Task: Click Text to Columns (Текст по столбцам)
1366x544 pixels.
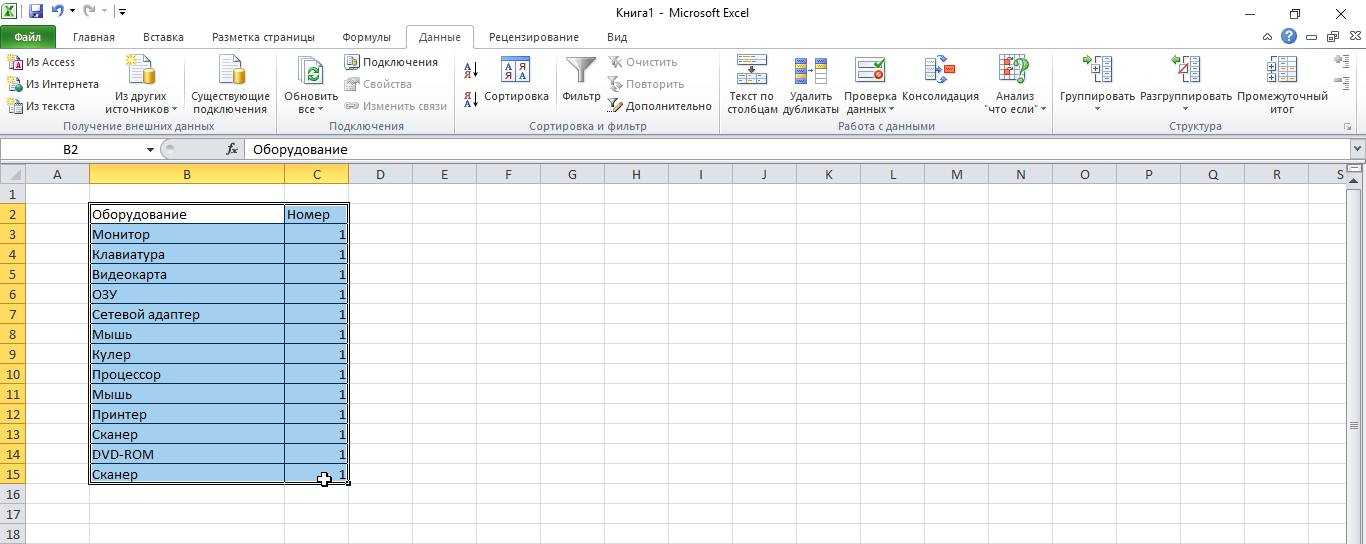Action: 752,85
